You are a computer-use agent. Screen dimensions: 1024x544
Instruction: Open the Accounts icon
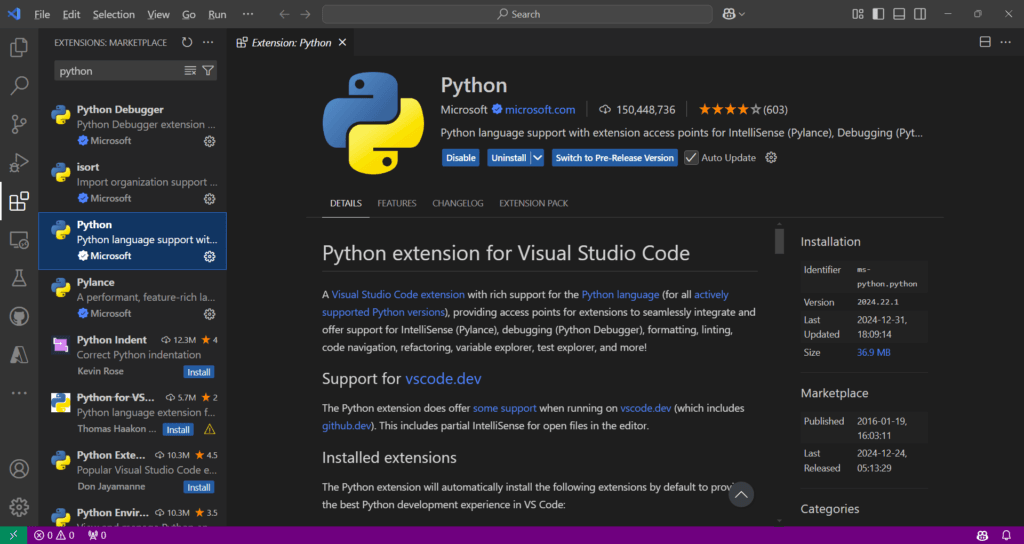click(x=19, y=469)
